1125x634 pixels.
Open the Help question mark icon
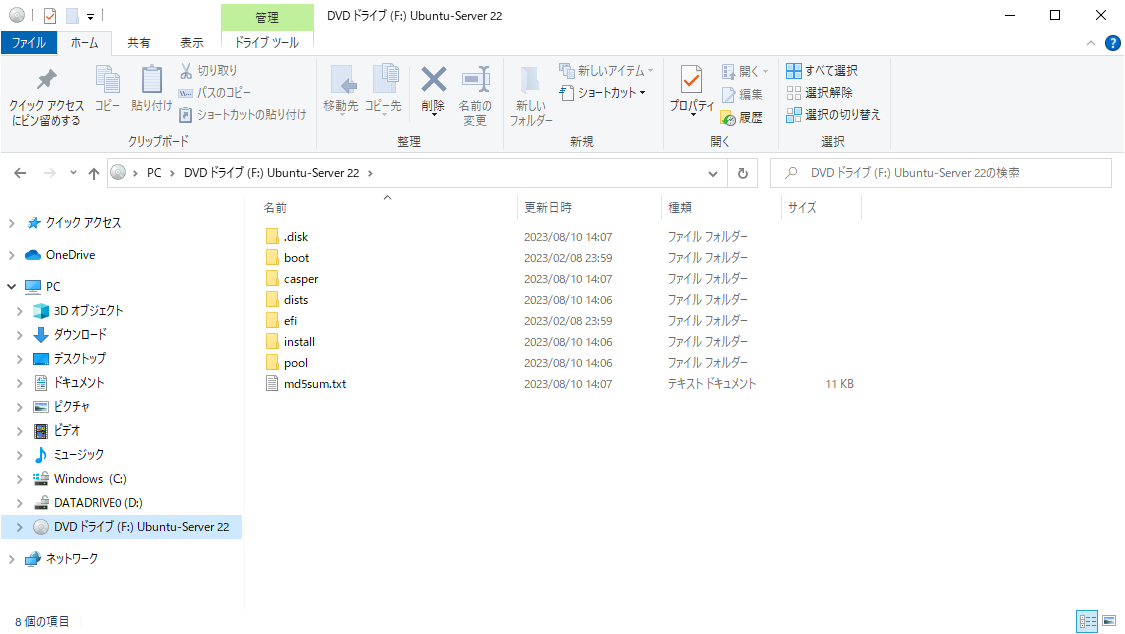[x=1112, y=43]
